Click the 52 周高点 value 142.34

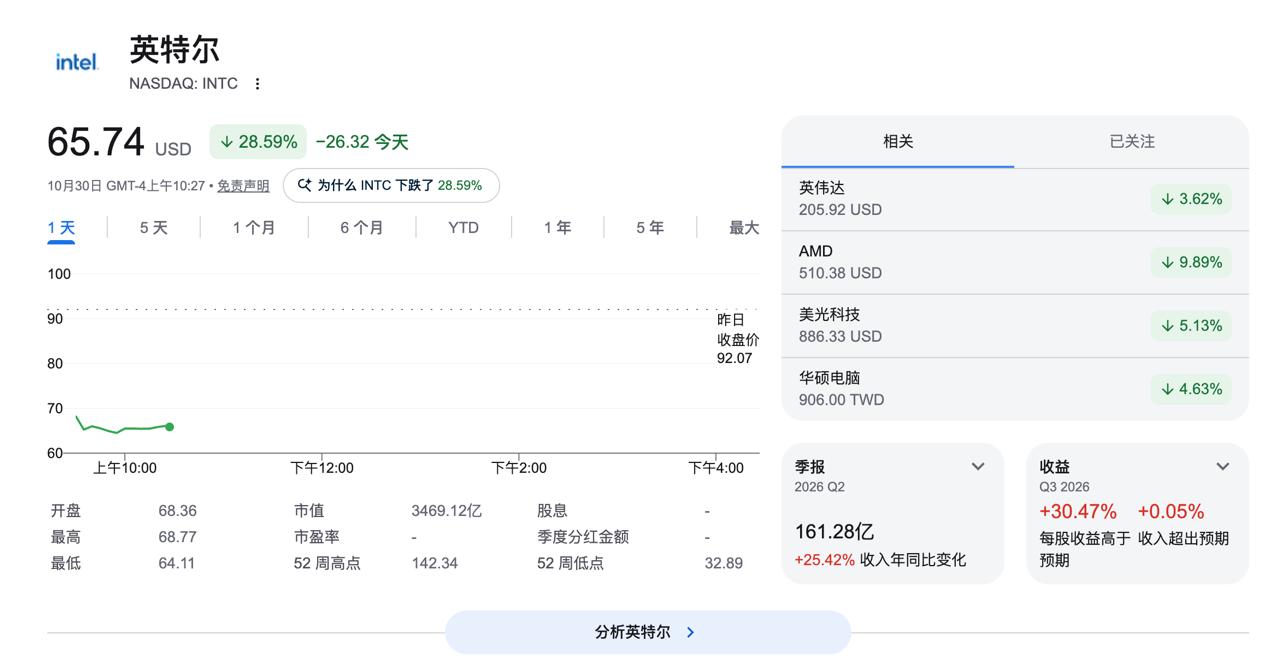click(x=434, y=563)
